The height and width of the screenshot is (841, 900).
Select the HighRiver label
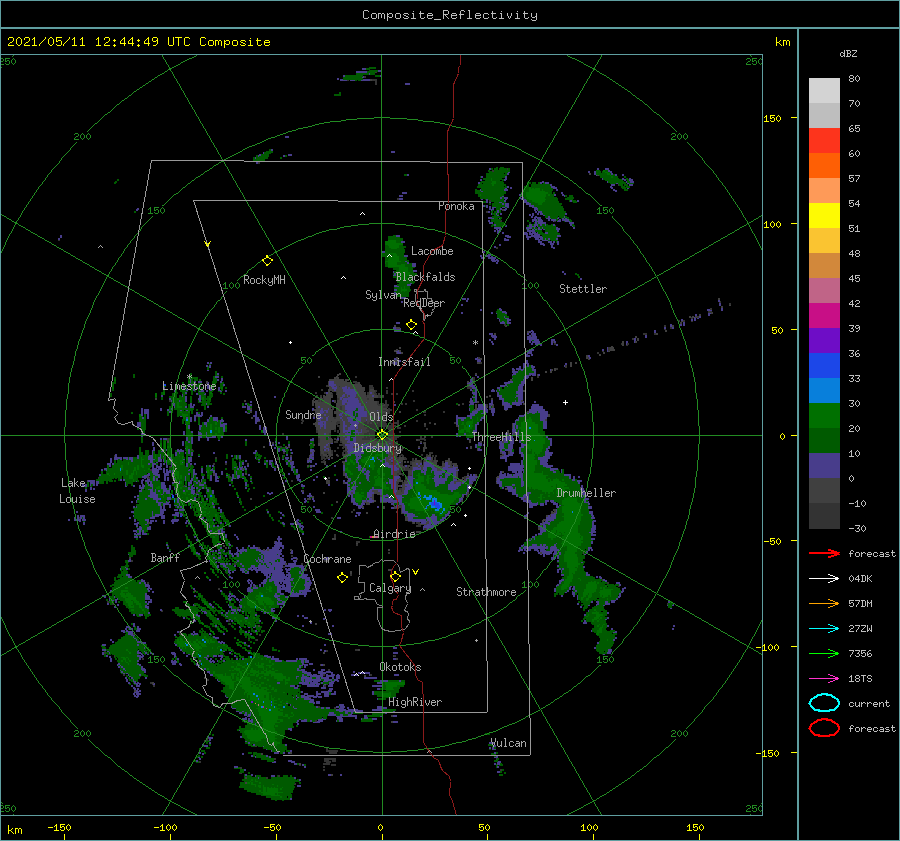415,702
